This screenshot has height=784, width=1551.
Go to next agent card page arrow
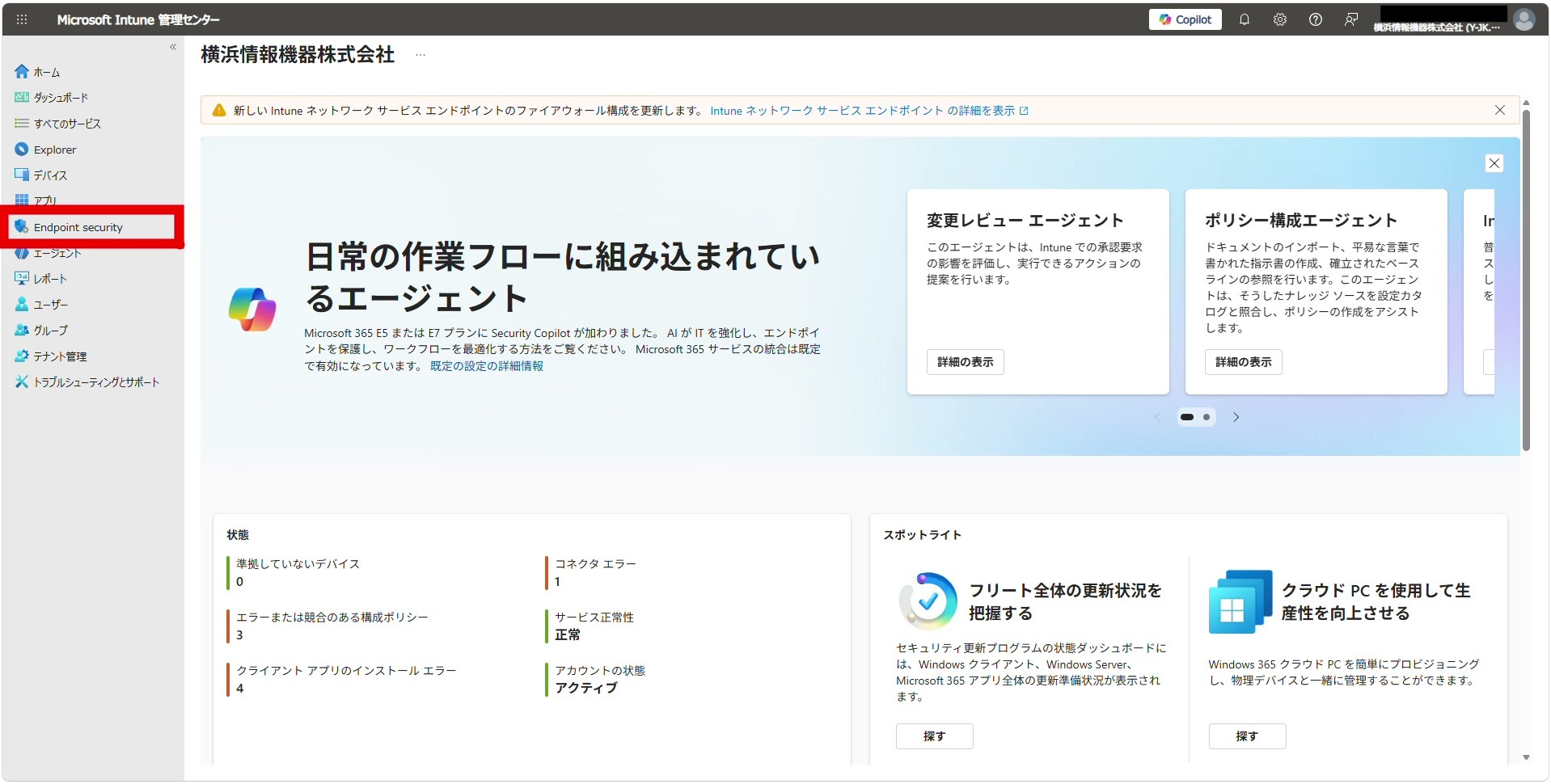[1236, 417]
